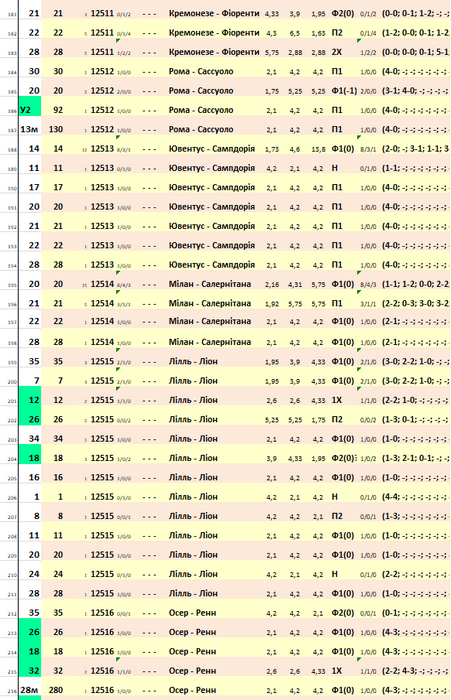Viewport: 451px width, 700px height.
Task: Select the odds cell 4,31
Action: (295, 285)
